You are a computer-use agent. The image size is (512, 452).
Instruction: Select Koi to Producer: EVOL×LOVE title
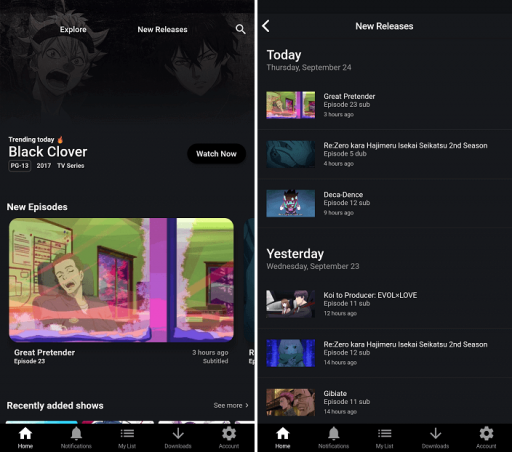370,295
